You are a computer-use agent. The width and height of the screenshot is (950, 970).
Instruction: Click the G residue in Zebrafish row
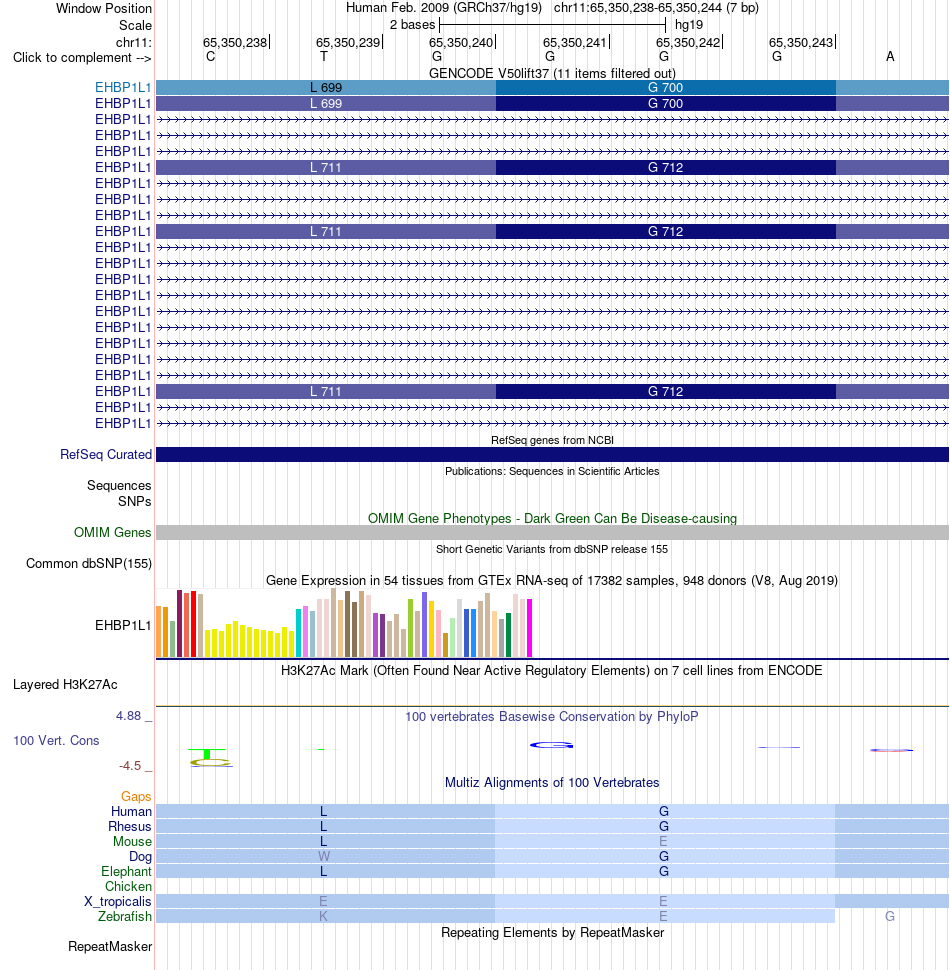pos(890,916)
